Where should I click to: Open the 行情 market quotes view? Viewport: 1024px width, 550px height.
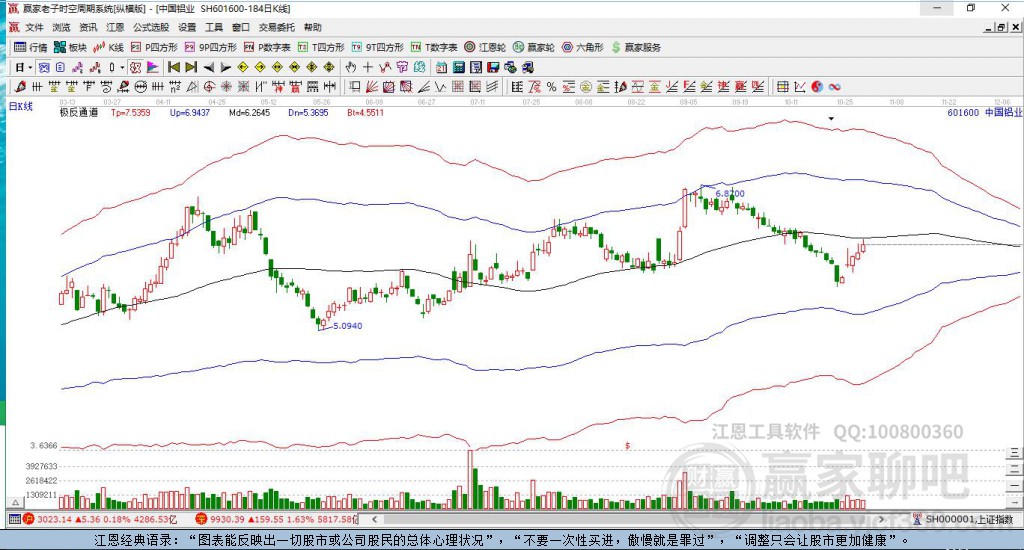click(x=31, y=47)
